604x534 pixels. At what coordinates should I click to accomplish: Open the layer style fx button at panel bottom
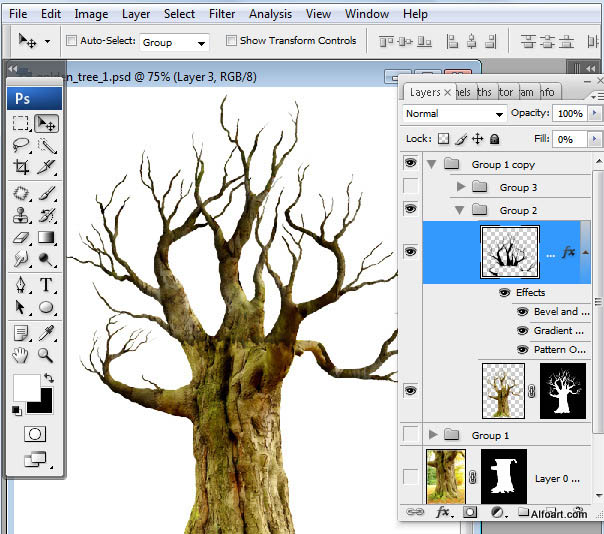(x=442, y=512)
